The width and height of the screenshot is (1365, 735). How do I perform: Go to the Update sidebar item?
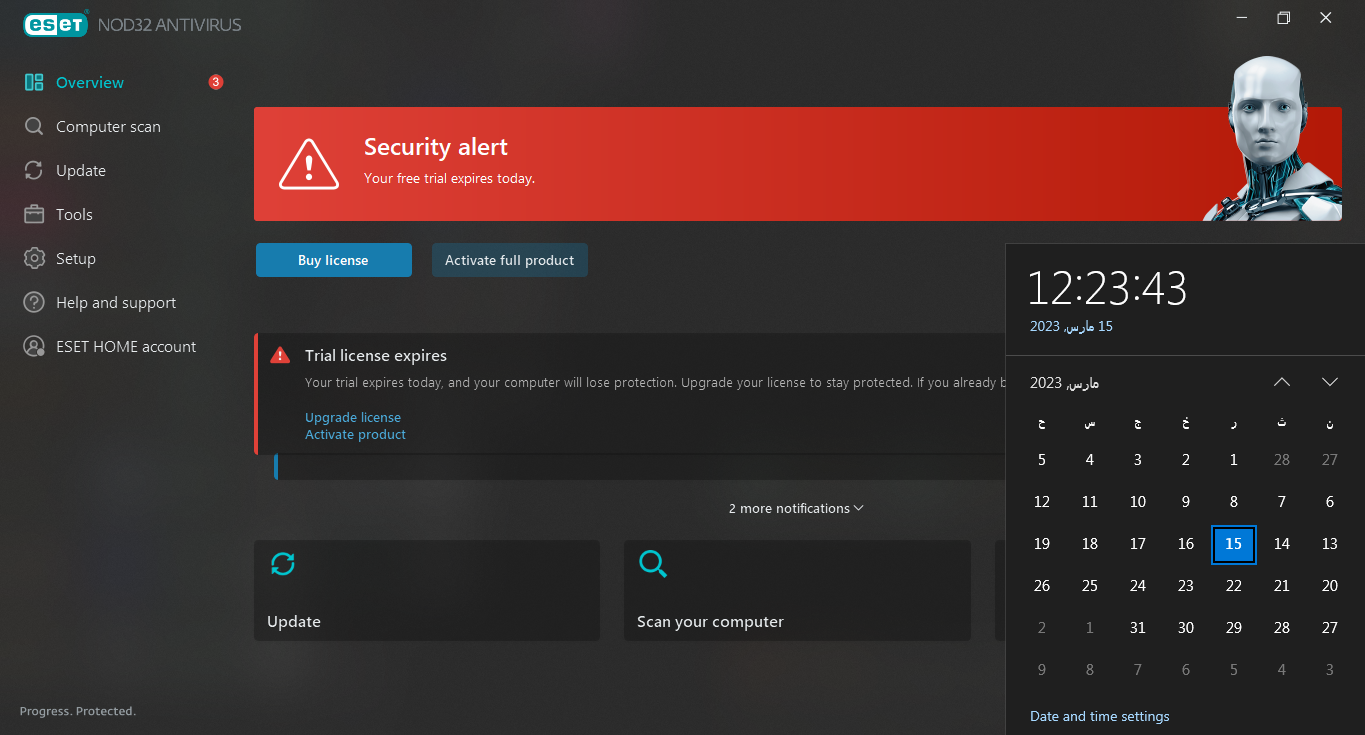[81, 171]
